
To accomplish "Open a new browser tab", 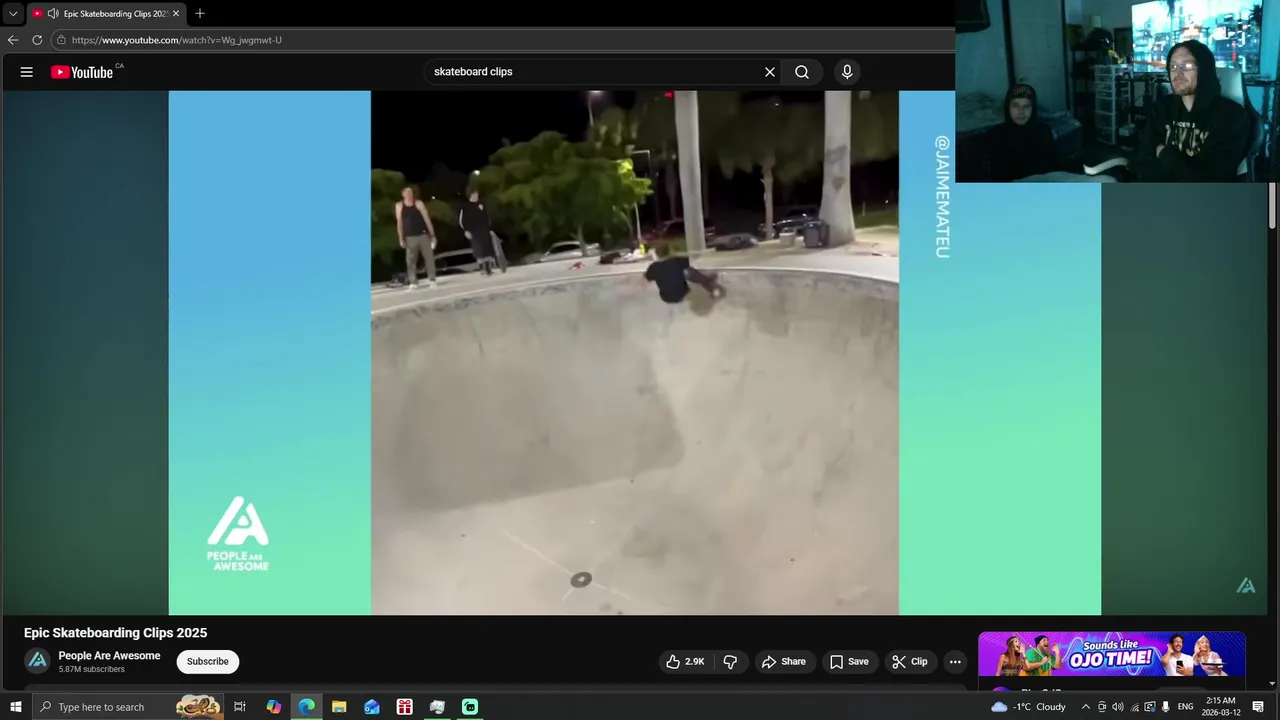I will pos(200,14).
